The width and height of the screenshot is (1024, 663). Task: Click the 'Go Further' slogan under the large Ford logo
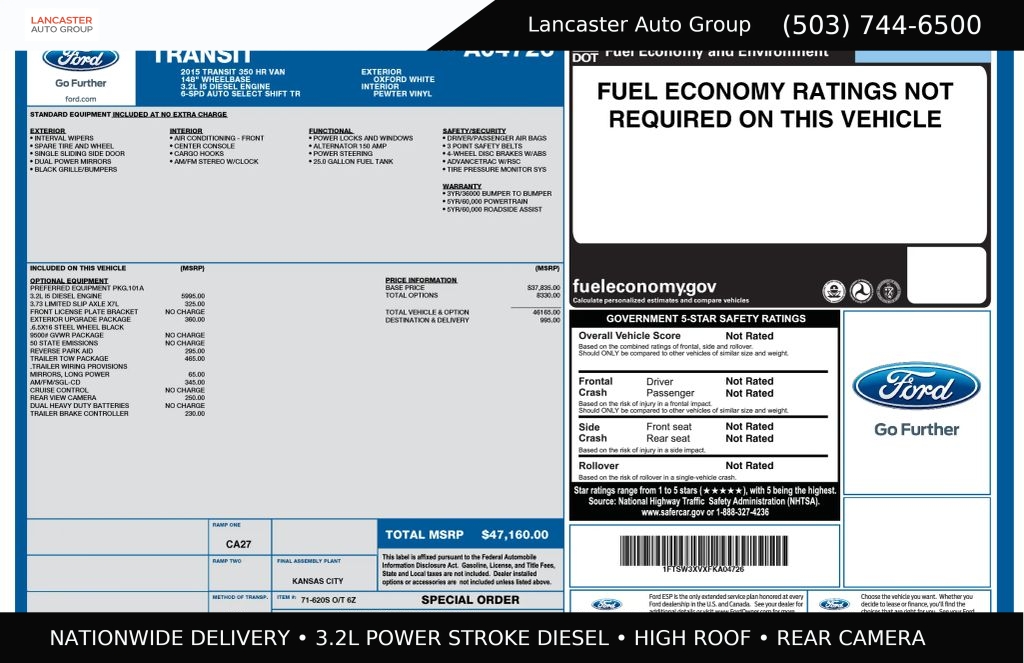[x=916, y=429]
